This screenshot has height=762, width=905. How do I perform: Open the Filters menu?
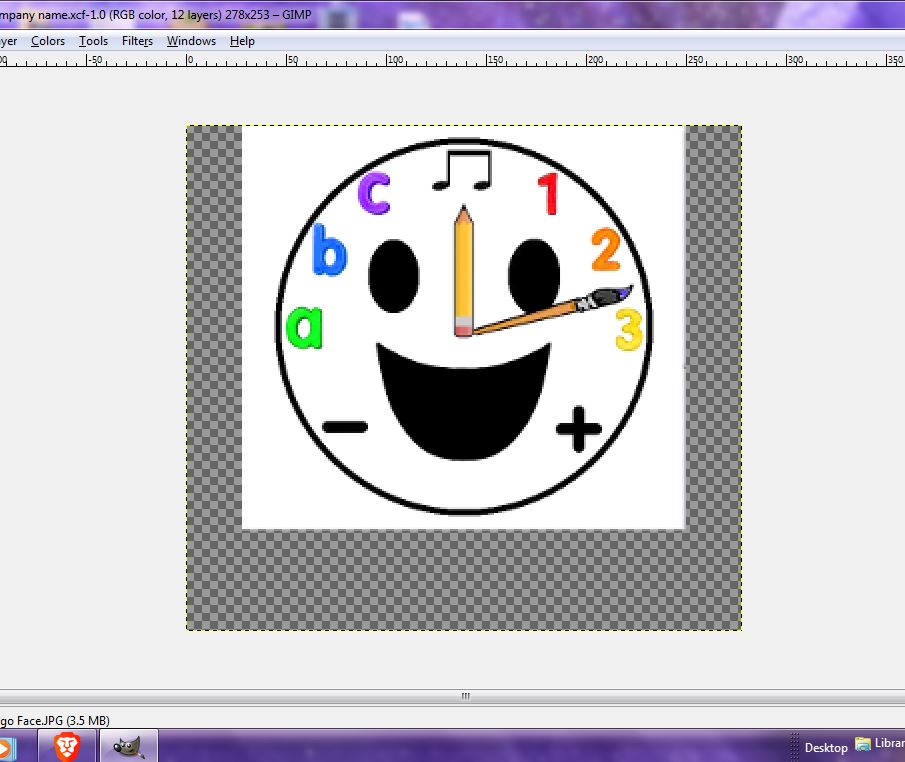(137, 41)
